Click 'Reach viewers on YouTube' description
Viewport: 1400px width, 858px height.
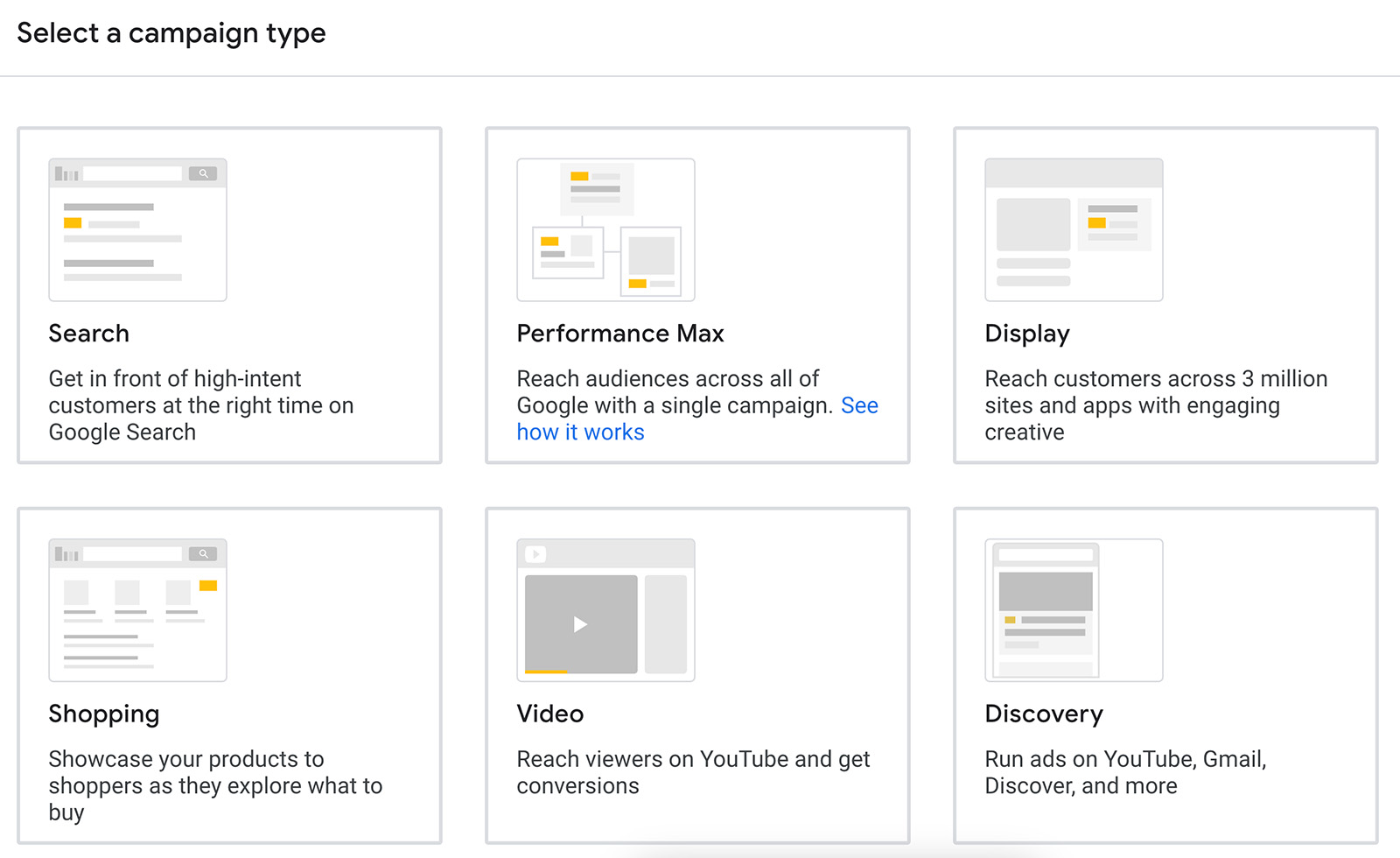coord(693,772)
